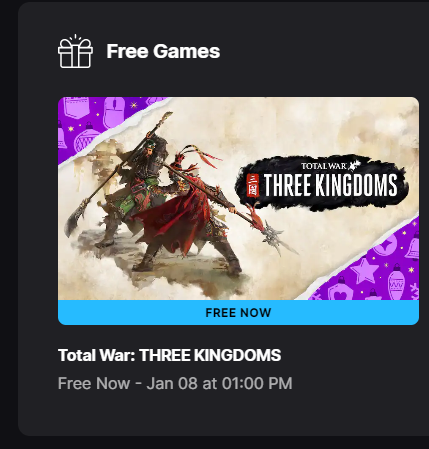Select the Free Games heading
Viewport: 429px width, 449px height.
[163, 51]
